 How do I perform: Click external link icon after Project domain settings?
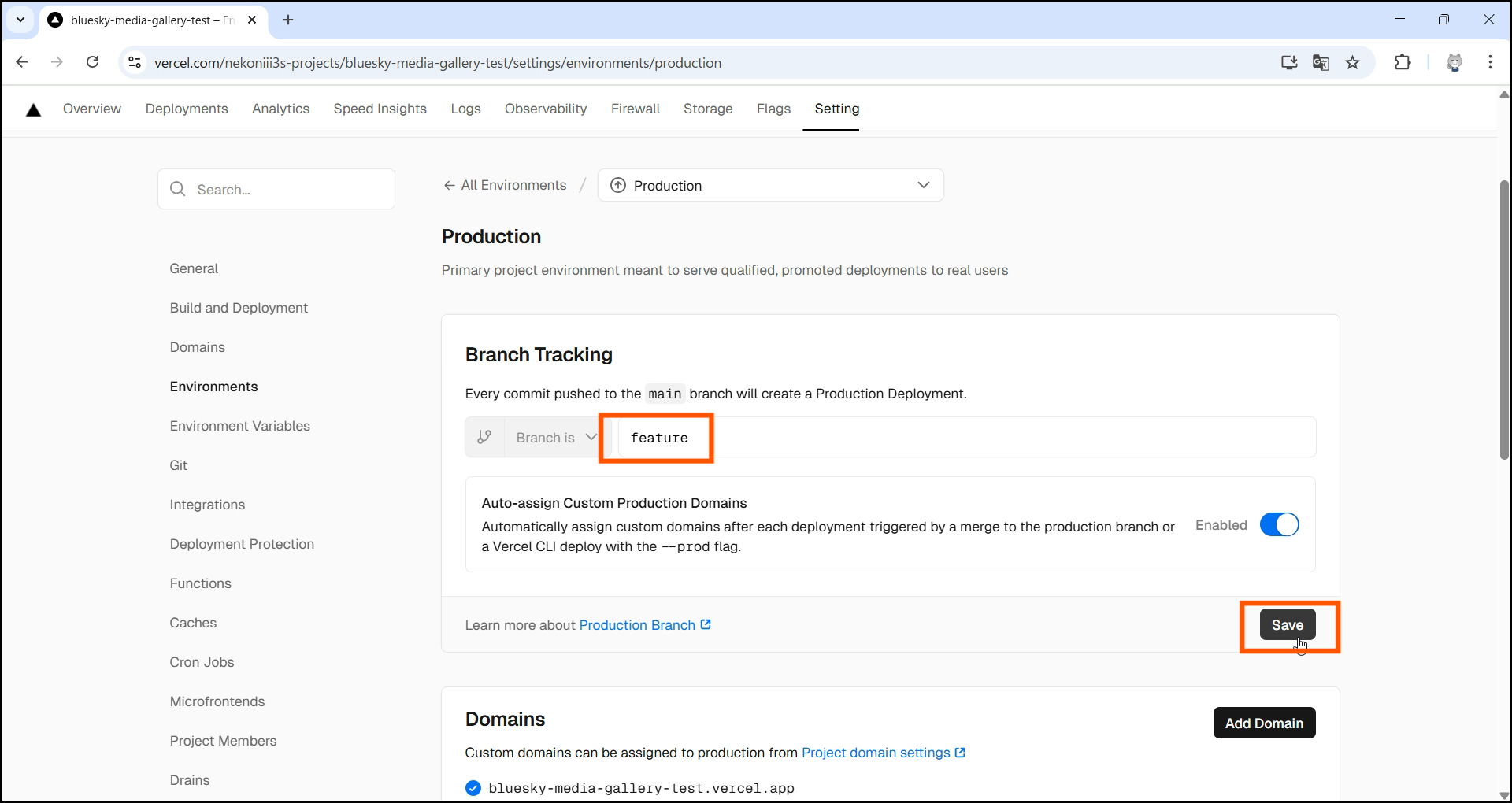point(960,753)
